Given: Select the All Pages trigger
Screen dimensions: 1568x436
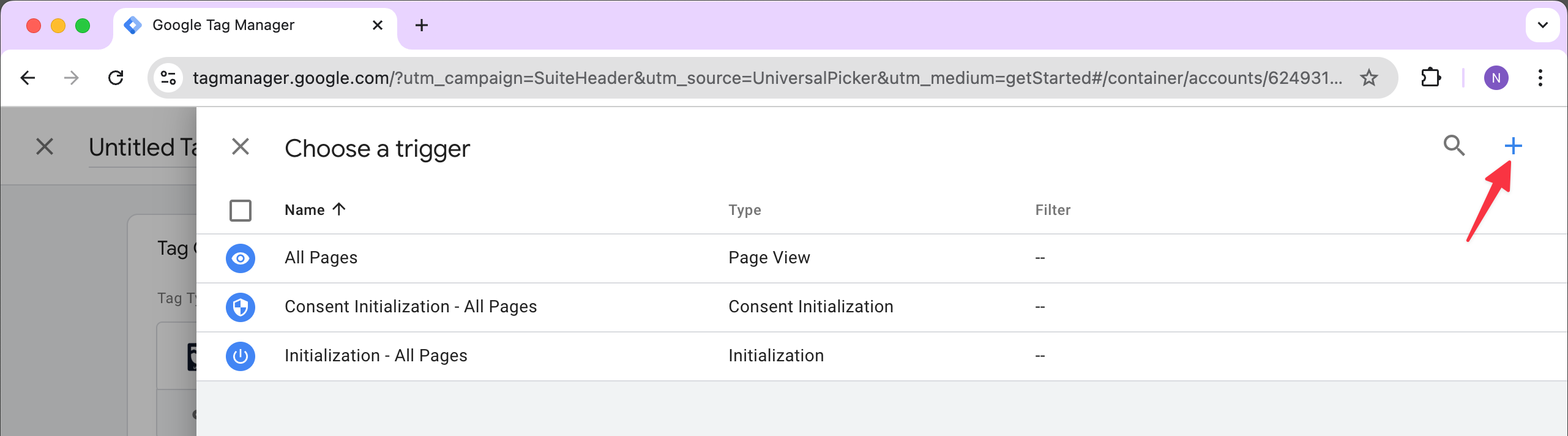Looking at the screenshot, I should (x=321, y=258).
